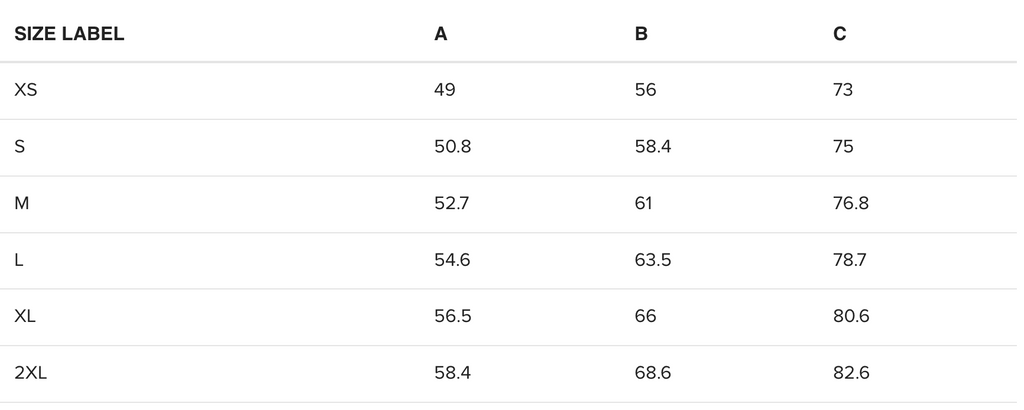Click value 61 in the M row

[643, 204]
